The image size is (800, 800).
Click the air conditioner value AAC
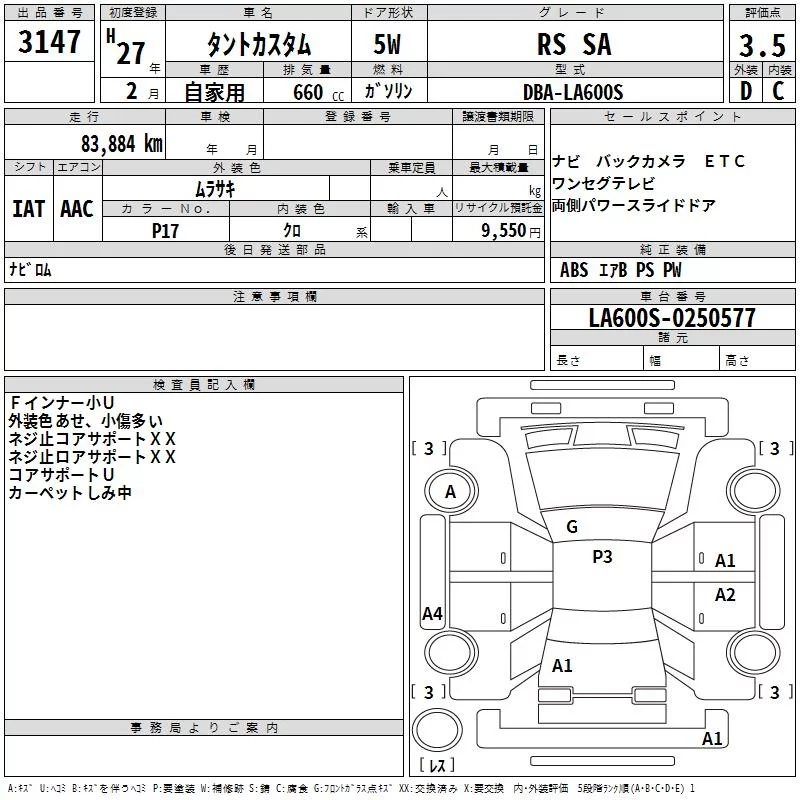77,209
